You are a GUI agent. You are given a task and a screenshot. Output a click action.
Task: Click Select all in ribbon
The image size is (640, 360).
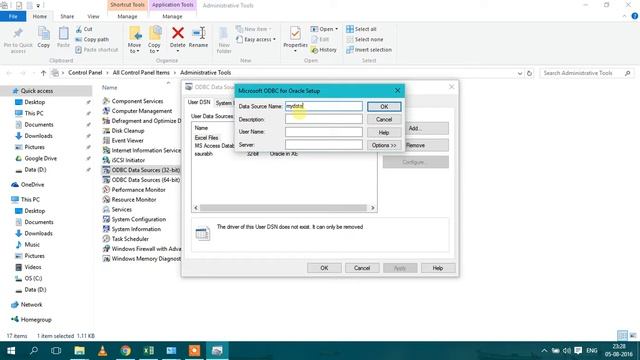[x=361, y=29]
